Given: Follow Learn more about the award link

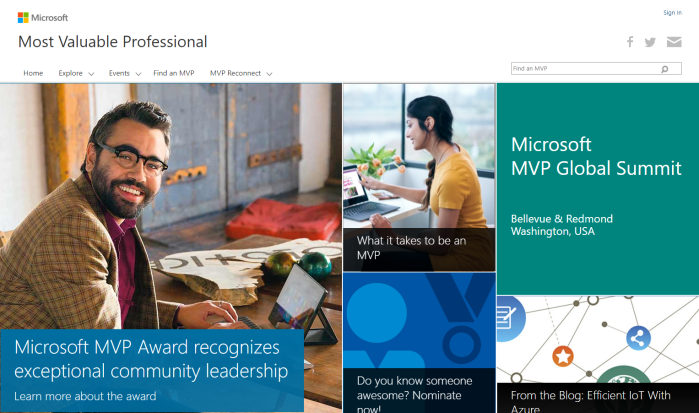Looking at the screenshot, I should click(x=85, y=396).
